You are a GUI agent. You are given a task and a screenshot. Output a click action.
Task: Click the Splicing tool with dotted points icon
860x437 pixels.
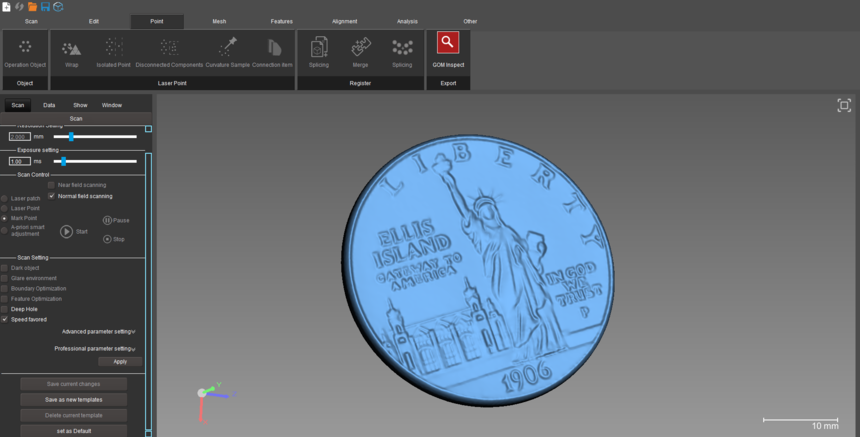402,53
